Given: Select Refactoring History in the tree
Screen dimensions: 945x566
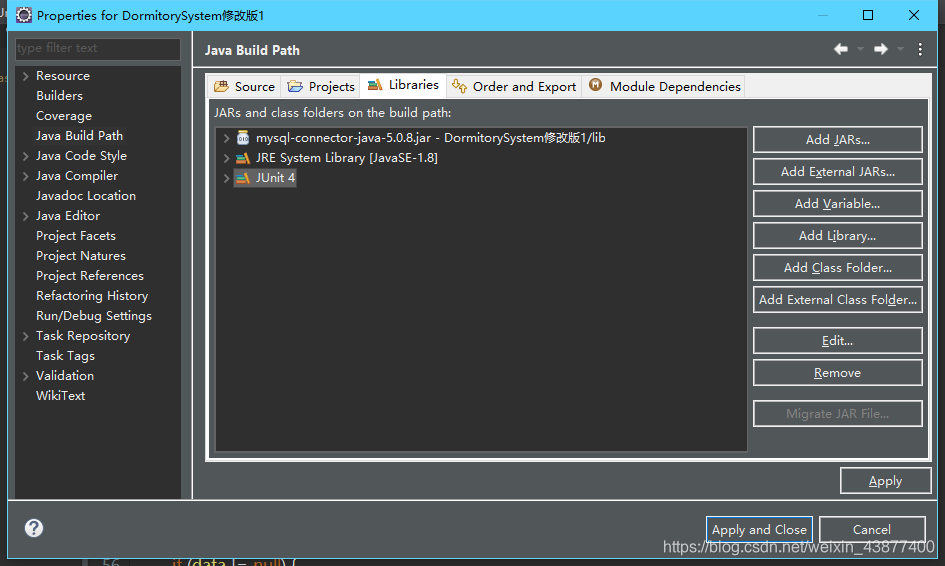Looking at the screenshot, I should [92, 296].
